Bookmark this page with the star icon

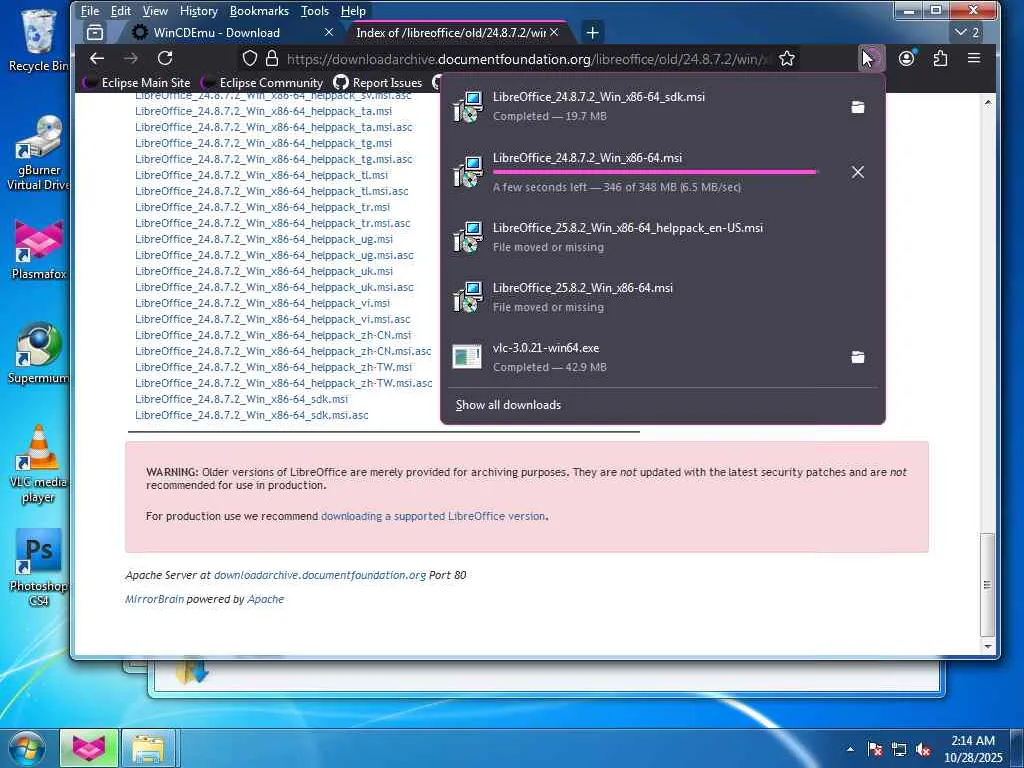tap(787, 59)
